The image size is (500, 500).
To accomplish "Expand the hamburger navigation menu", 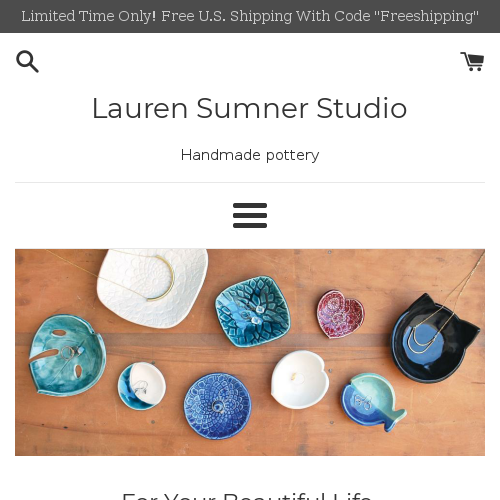I will pyautogui.click(x=250, y=215).
